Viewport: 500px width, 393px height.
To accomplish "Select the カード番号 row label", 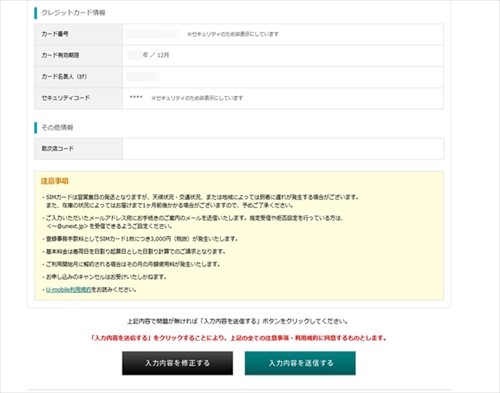I will [x=55, y=34].
